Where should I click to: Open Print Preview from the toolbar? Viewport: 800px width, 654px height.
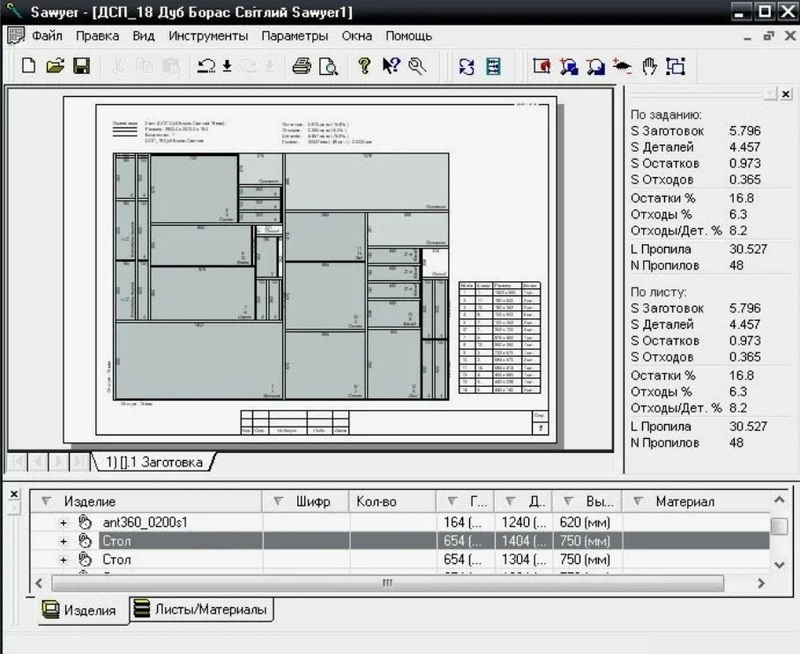[x=327, y=66]
